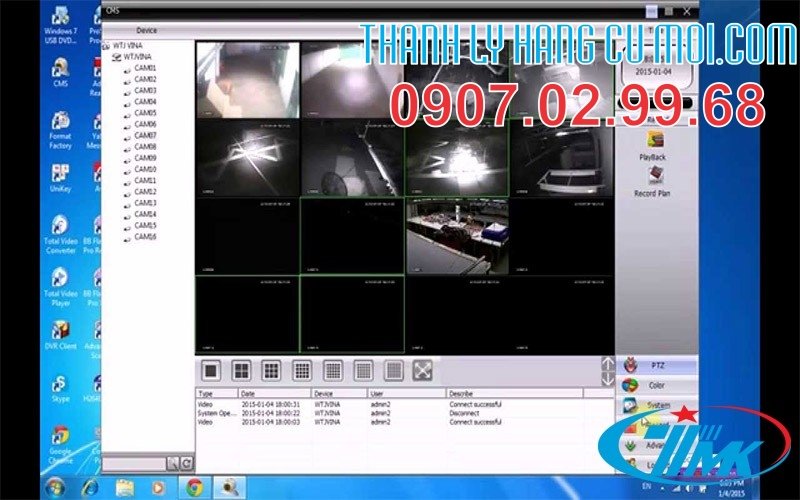
Task: Open the System settings tab
Action: click(x=657, y=405)
